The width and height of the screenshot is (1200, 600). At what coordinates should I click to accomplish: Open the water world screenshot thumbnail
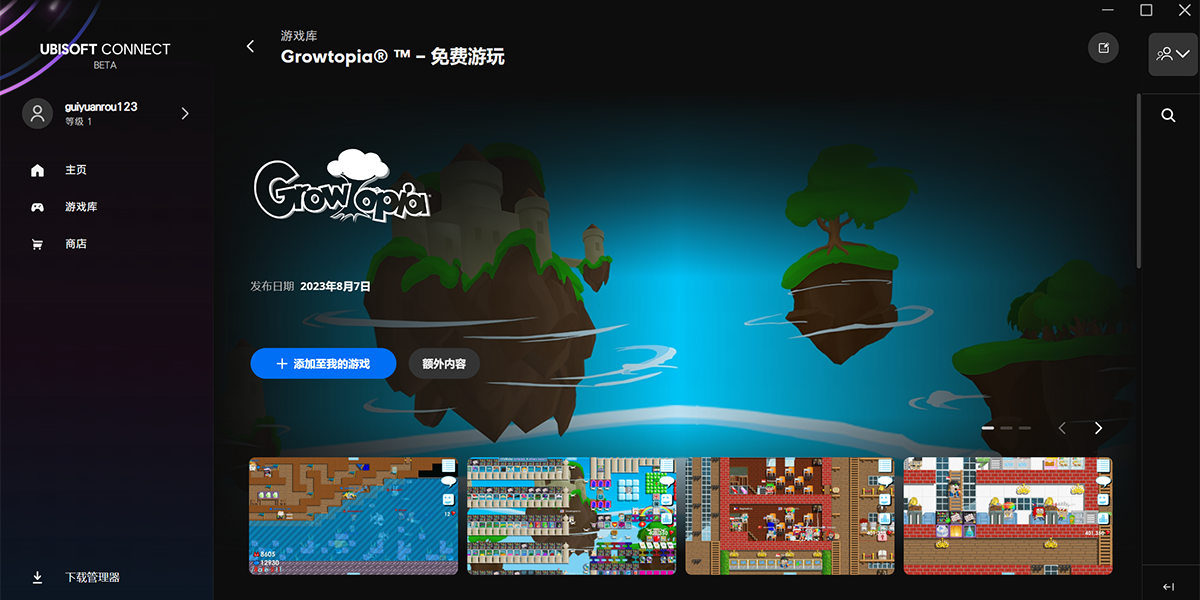354,516
